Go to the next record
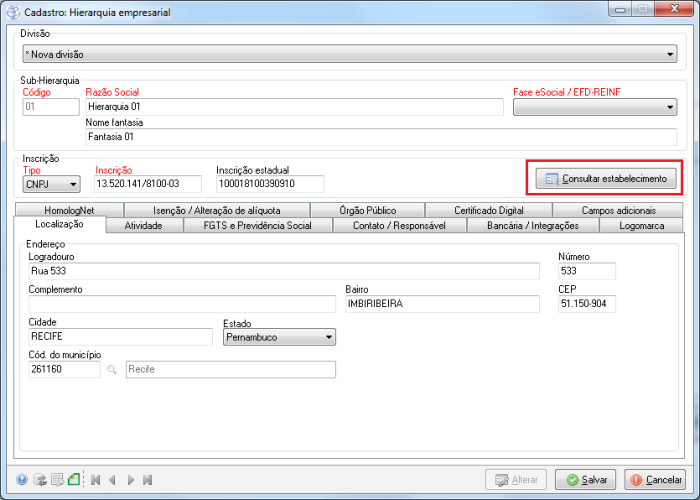Viewport: 700px width, 500px height. point(131,480)
